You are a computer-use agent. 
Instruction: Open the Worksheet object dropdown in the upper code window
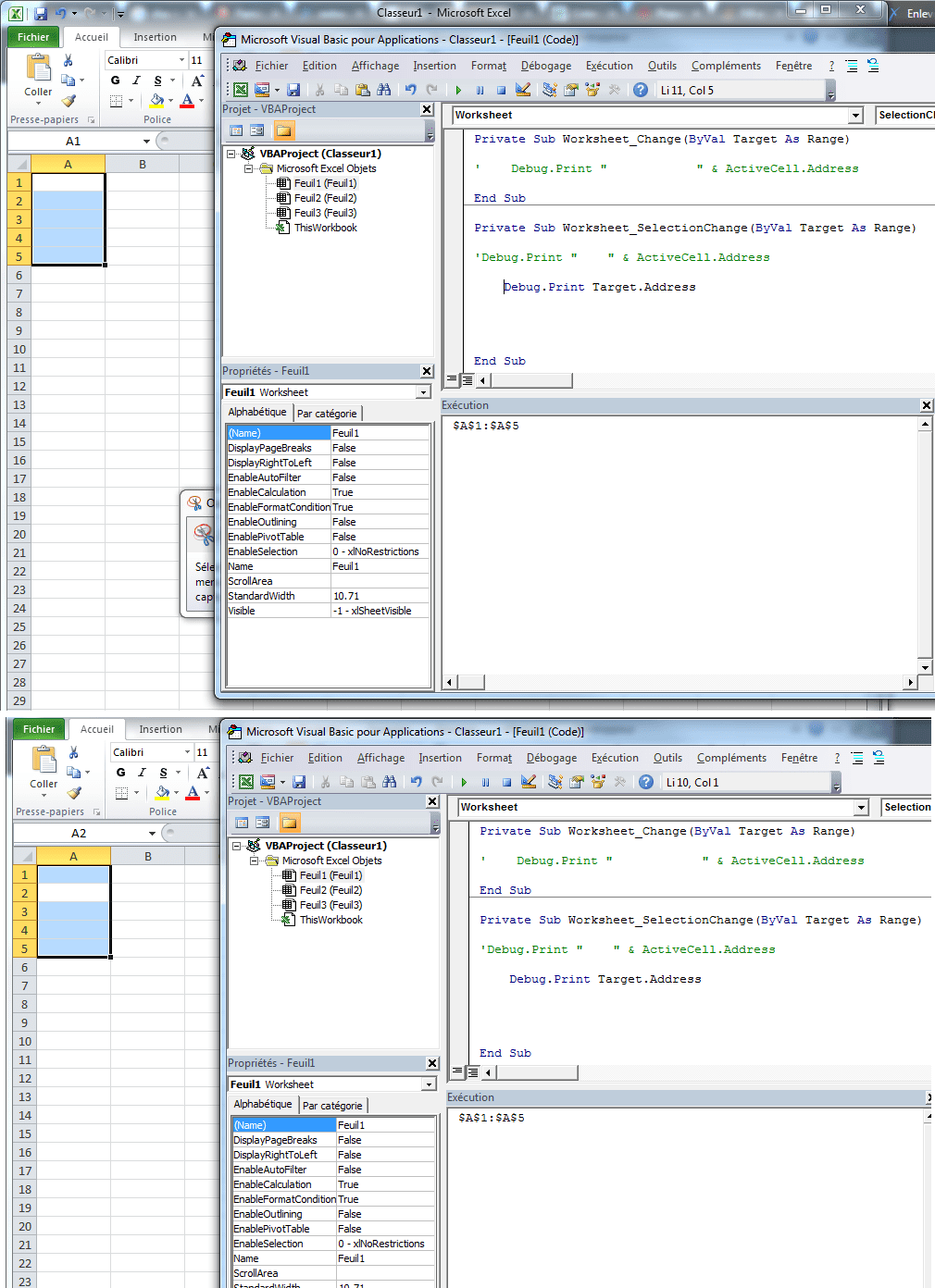tap(855, 115)
